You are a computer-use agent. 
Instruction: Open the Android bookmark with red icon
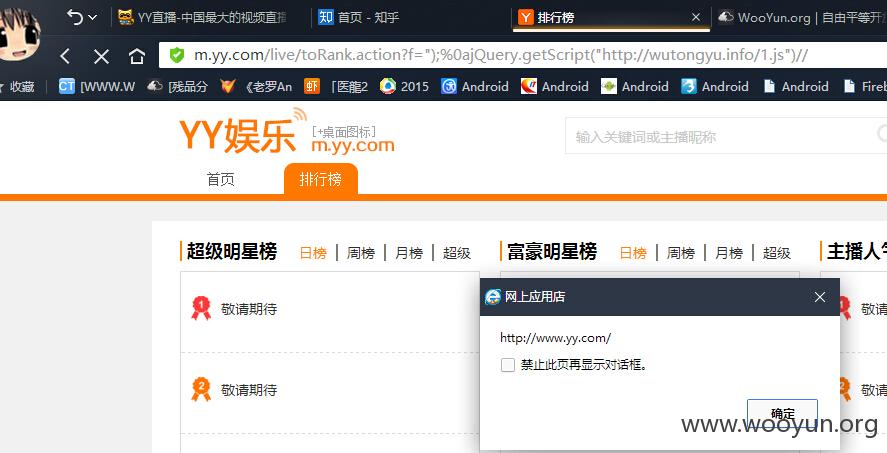(x=555, y=87)
